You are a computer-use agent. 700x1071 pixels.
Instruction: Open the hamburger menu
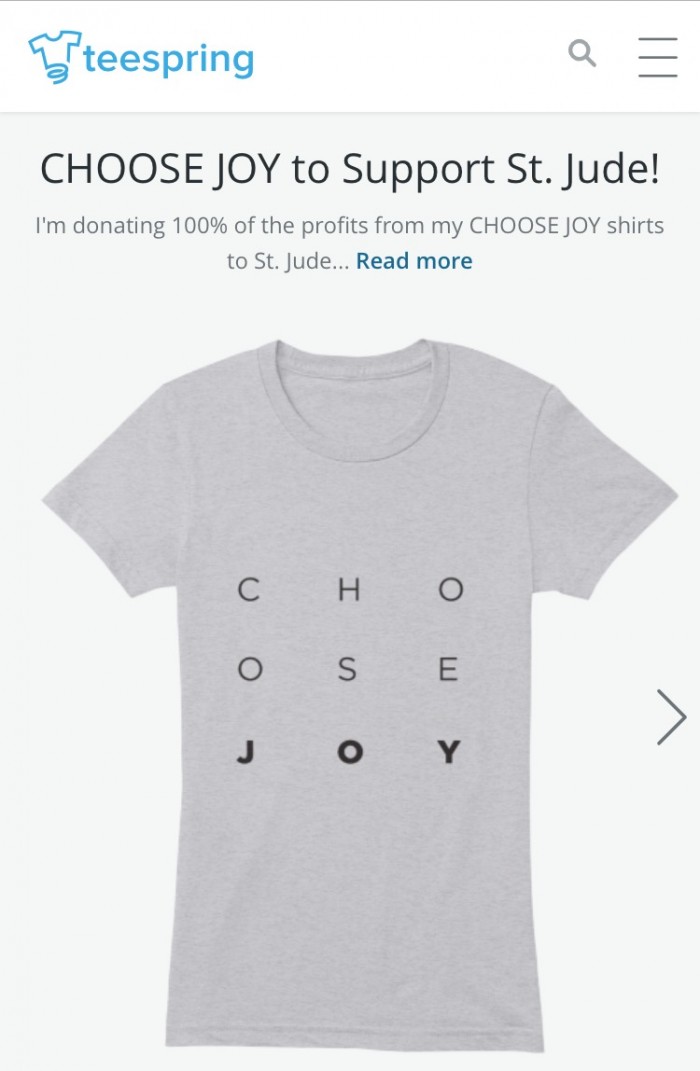(x=657, y=56)
